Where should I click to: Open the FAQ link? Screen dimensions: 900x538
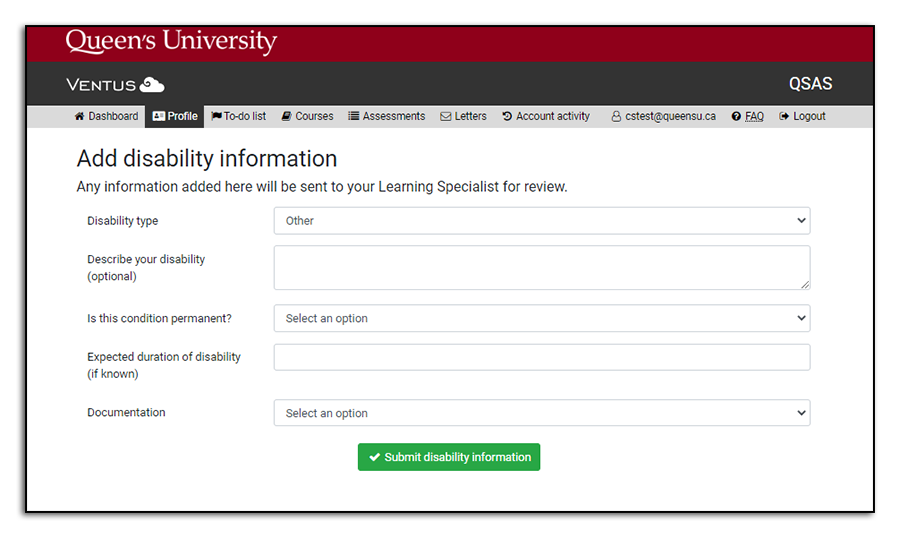click(x=754, y=116)
